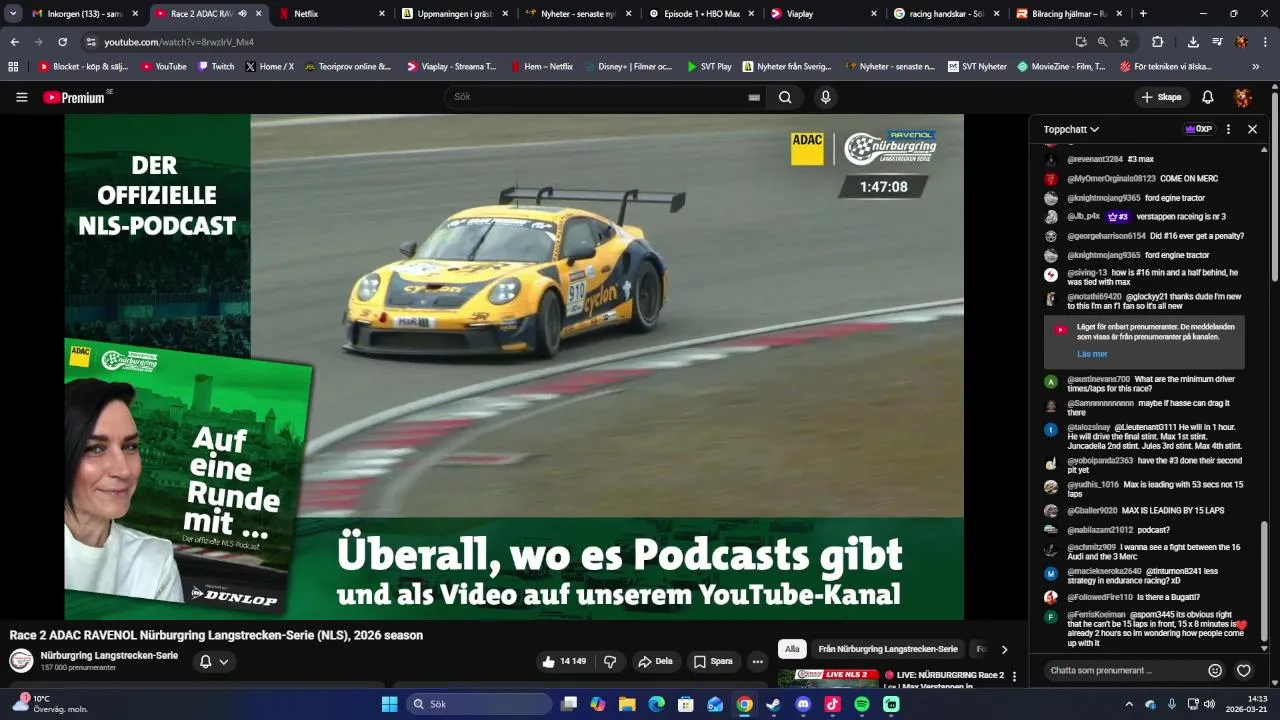The image size is (1280, 720).
Task: Click the chat panel scrollbar
Action: pos(1264,585)
